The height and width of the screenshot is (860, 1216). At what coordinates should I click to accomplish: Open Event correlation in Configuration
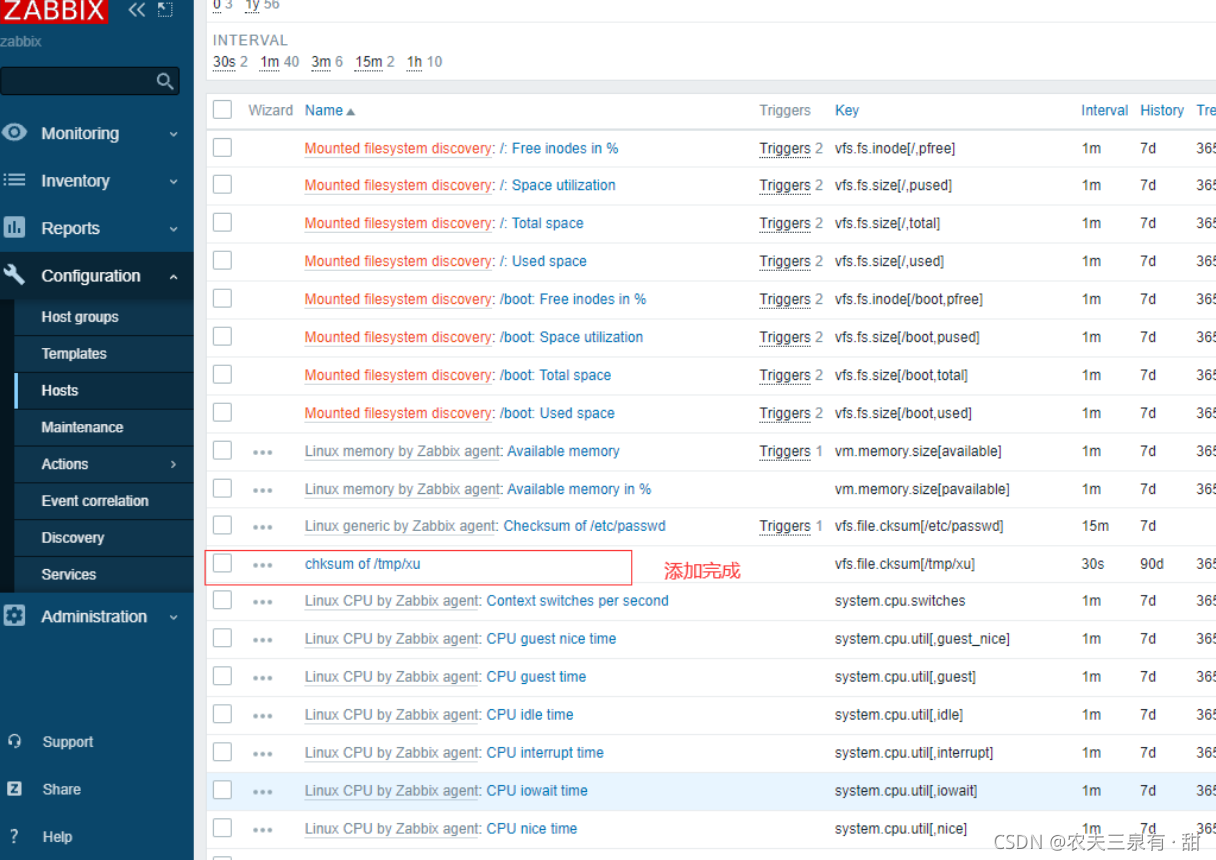(x=95, y=500)
